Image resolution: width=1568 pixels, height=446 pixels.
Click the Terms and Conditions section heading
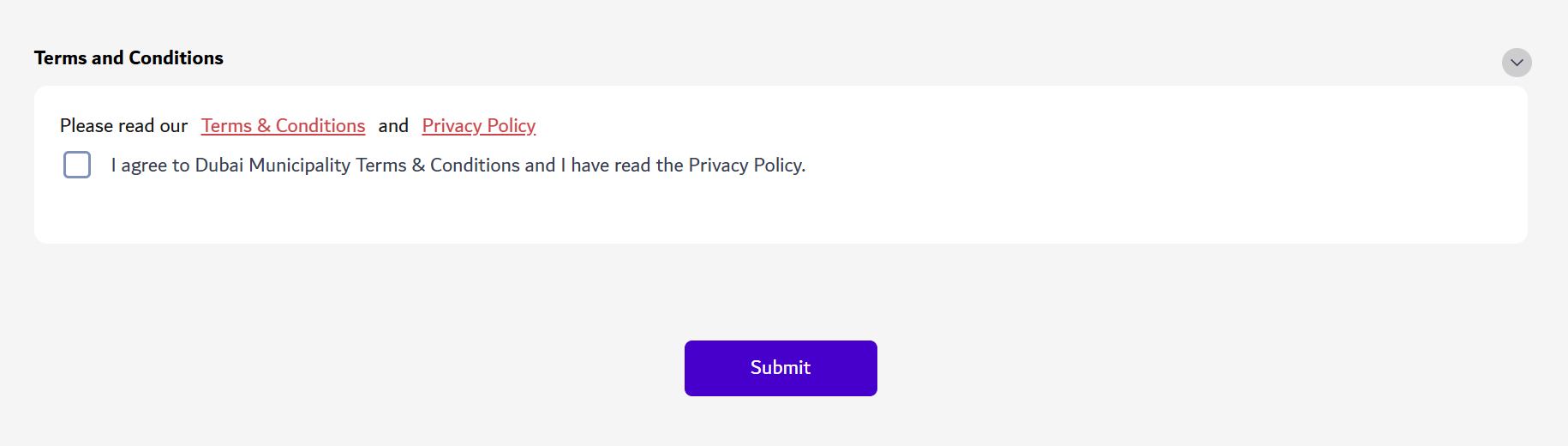(129, 58)
